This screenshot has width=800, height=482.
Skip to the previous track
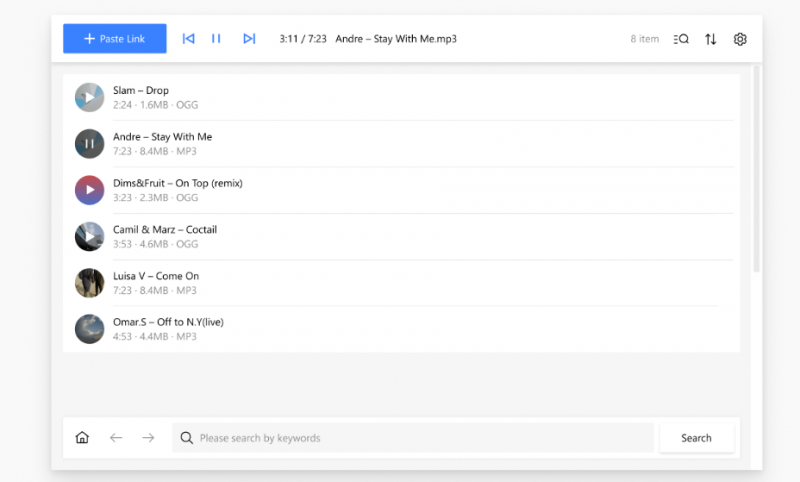pyautogui.click(x=188, y=39)
